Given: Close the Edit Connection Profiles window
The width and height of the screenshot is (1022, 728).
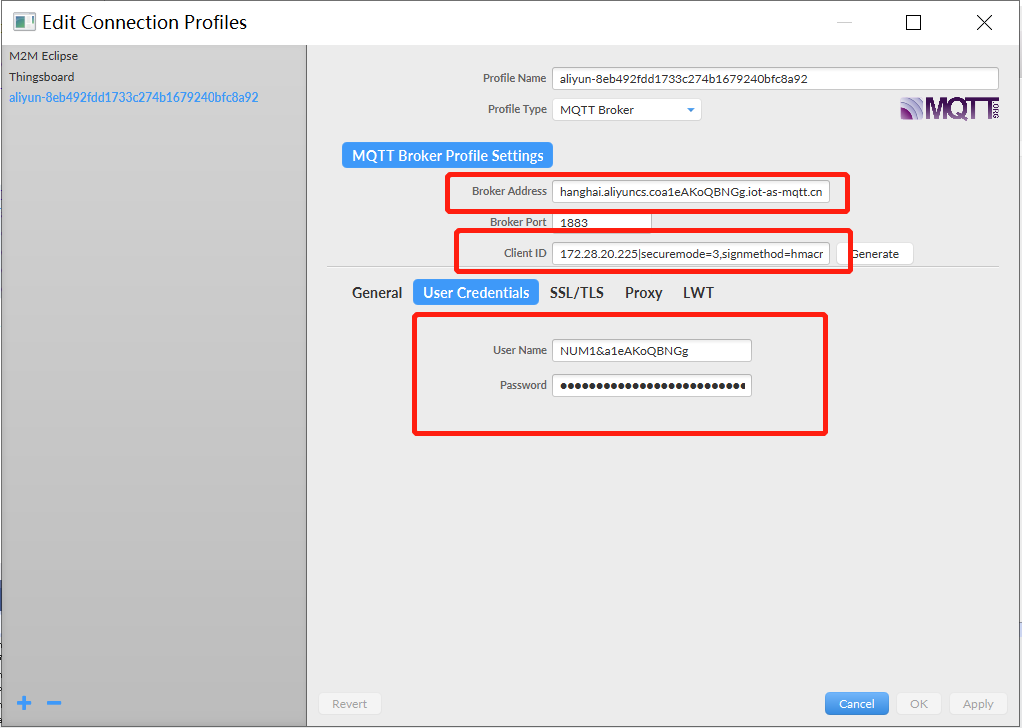Looking at the screenshot, I should (x=984, y=23).
